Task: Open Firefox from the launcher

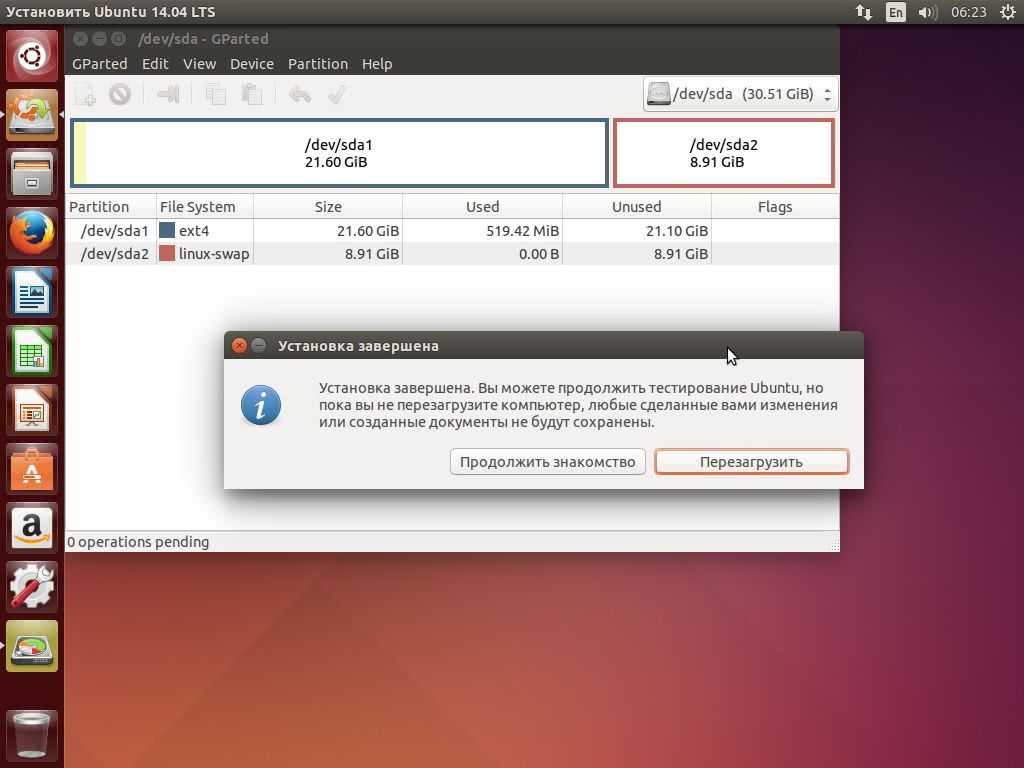Action: click(x=32, y=234)
